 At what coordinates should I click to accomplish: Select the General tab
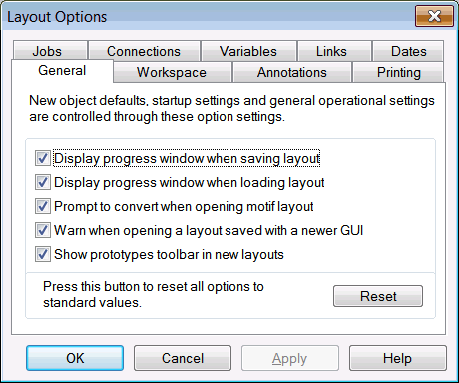(62, 71)
